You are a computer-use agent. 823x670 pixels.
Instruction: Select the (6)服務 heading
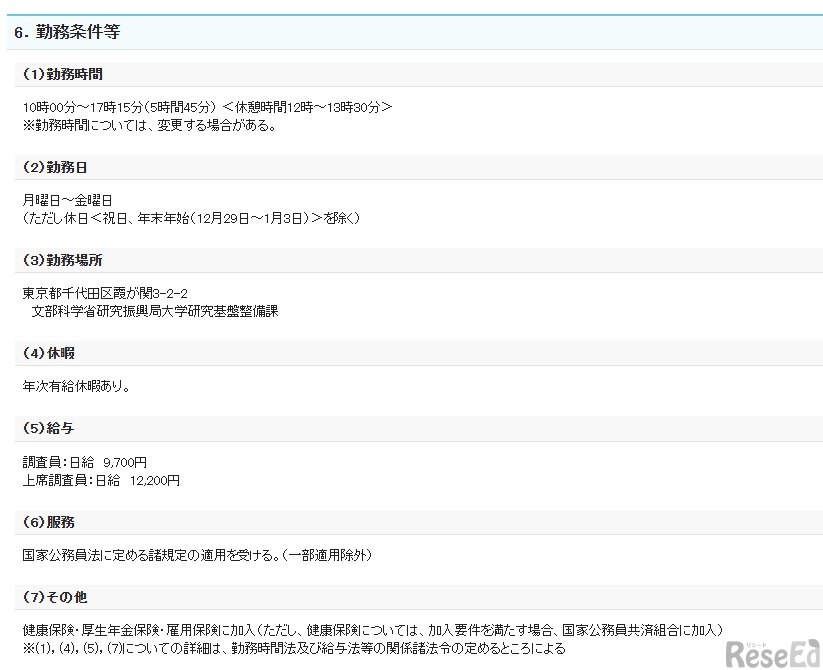tap(48, 522)
